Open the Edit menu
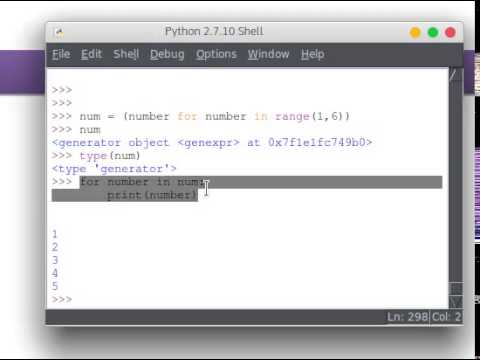Image resolution: width=480 pixels, height=360 pixels. point(91,54)
